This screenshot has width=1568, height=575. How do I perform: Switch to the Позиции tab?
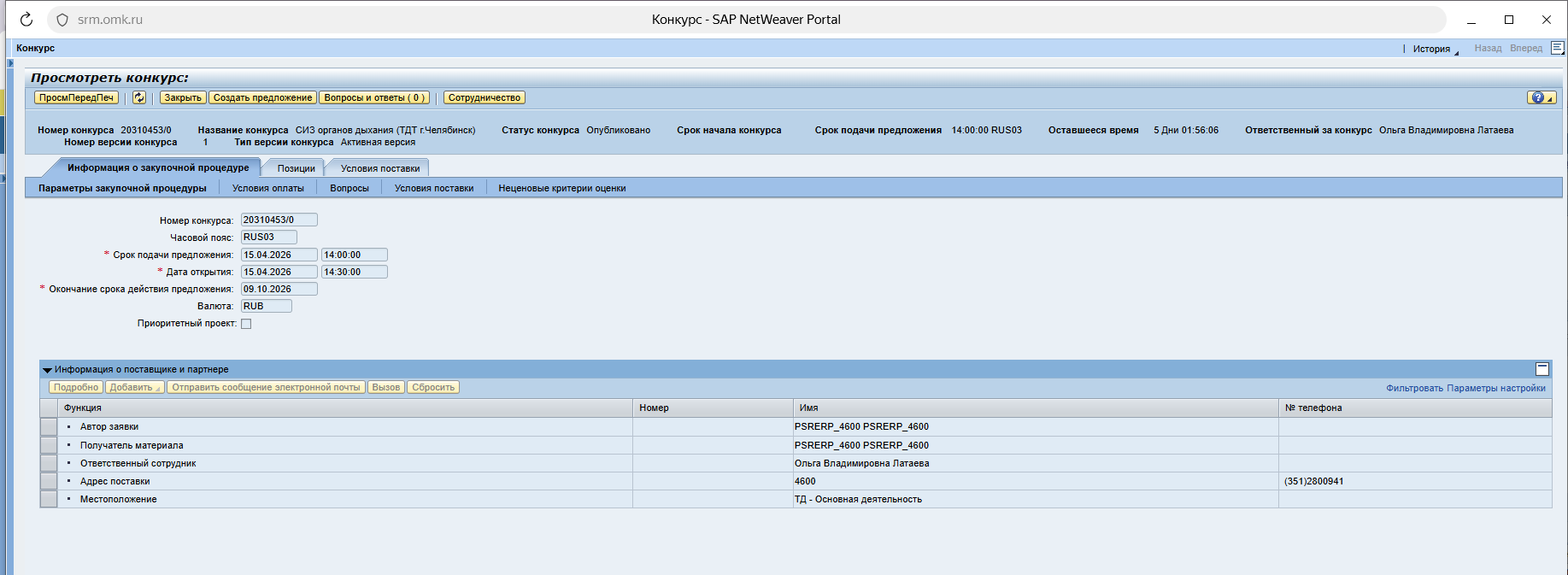click(x=296, y=168)
